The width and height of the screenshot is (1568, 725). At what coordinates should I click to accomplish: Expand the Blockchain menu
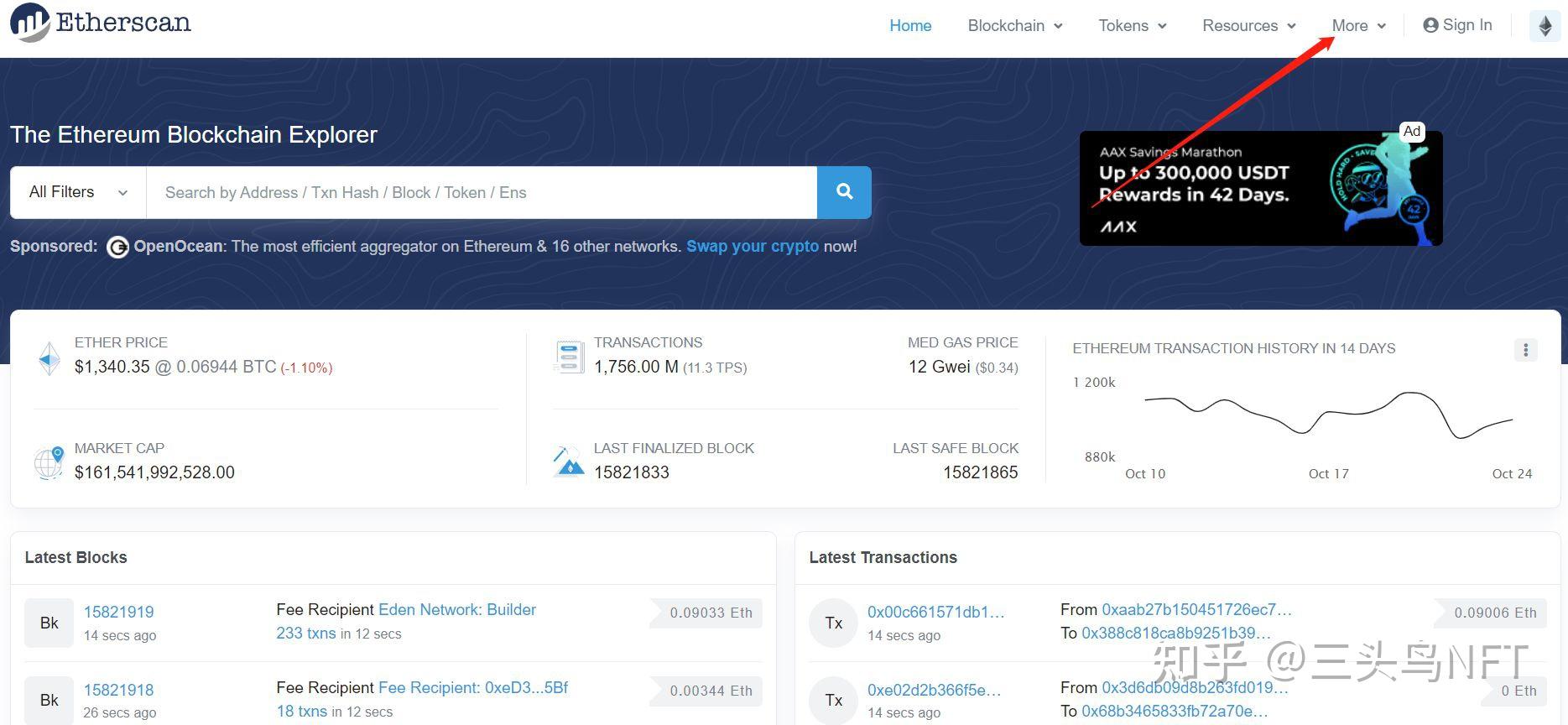coord(1015,26)
